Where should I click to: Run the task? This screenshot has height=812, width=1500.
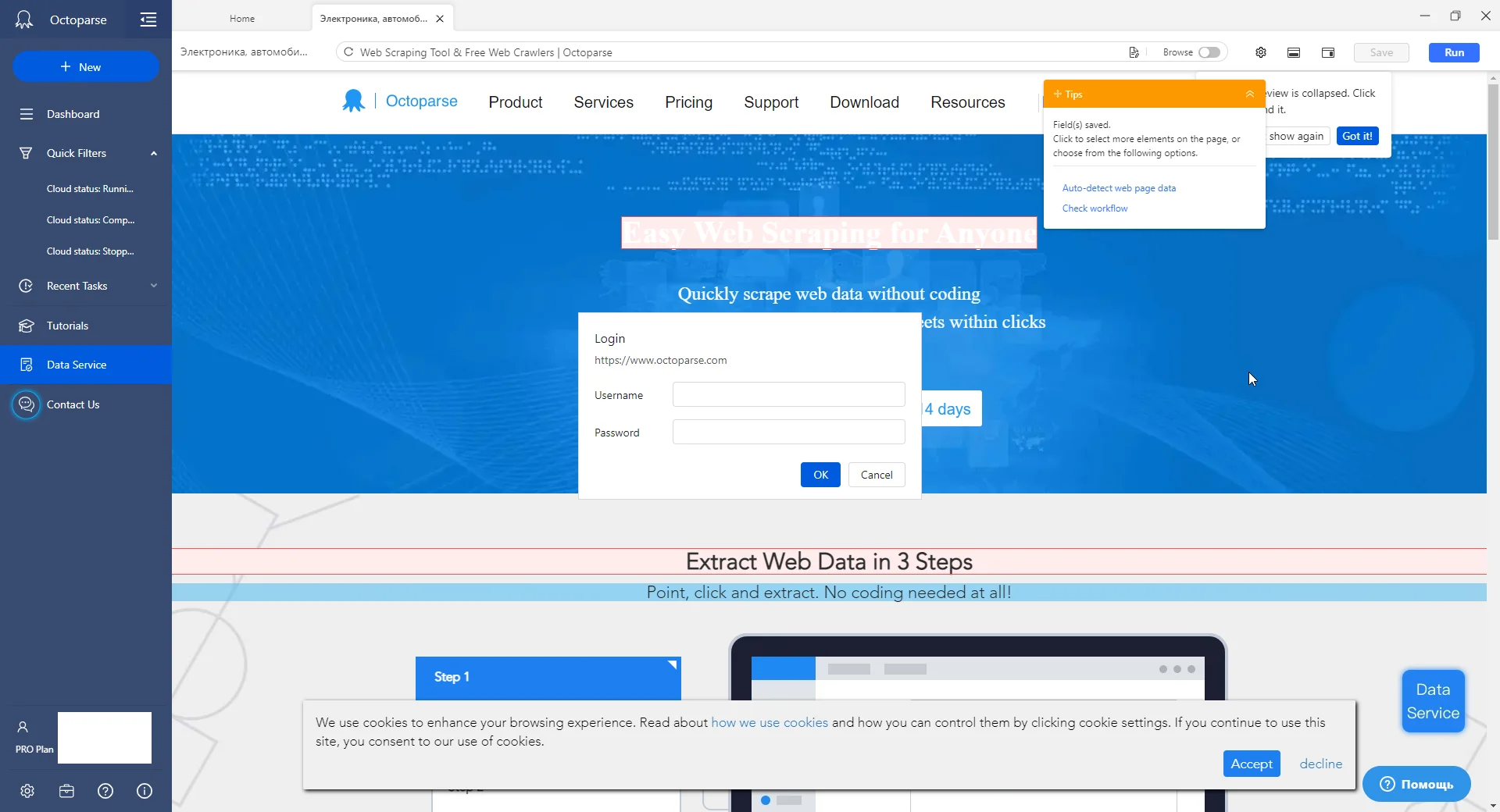[1454, 52]
